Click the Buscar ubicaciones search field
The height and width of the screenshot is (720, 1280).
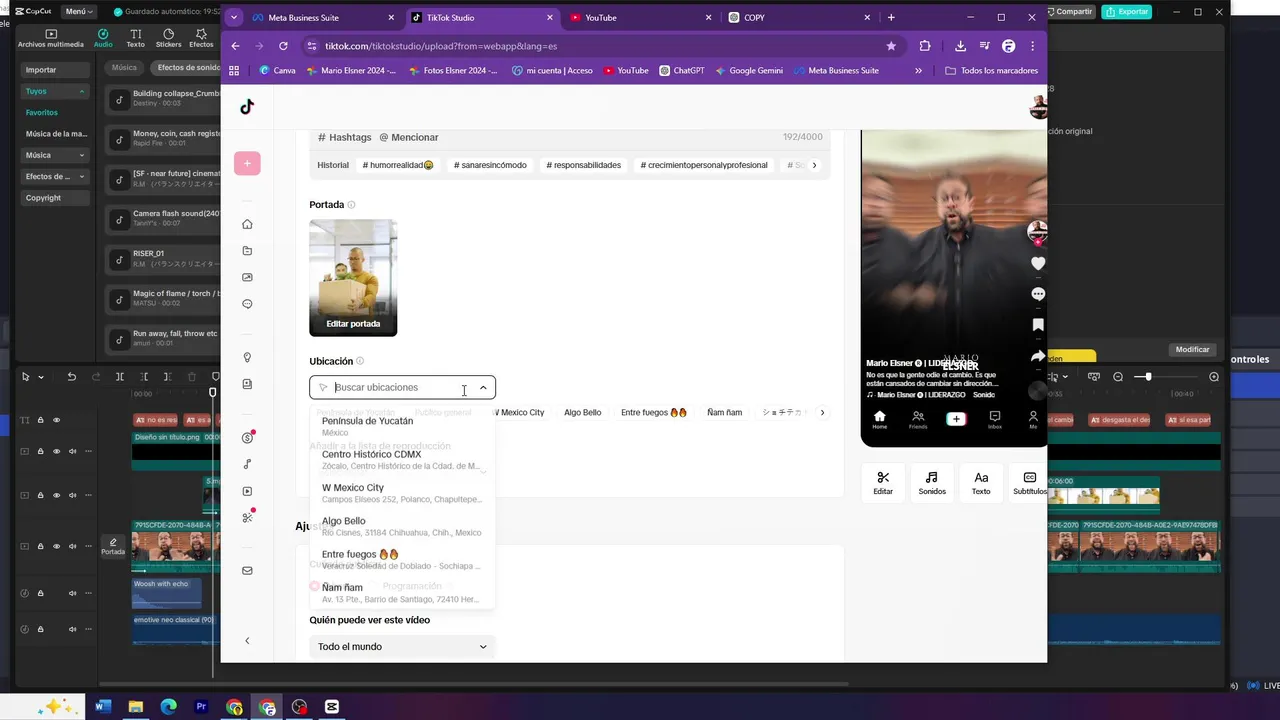tap(402, 388)
